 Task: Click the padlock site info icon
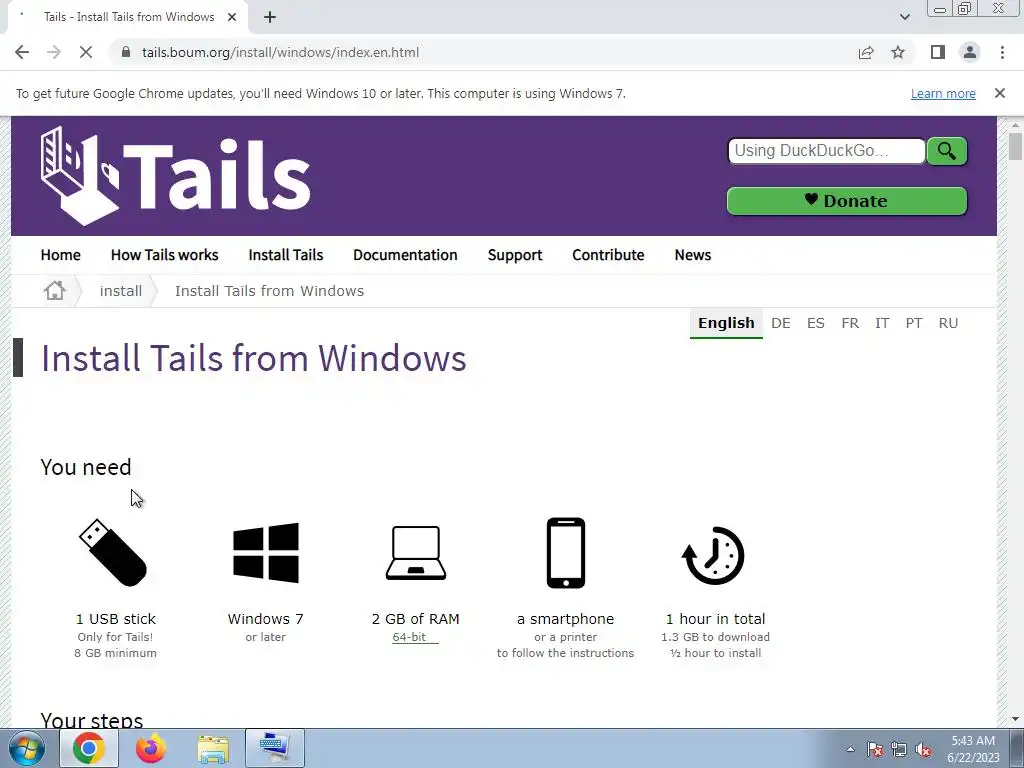(x=126, y=52)
